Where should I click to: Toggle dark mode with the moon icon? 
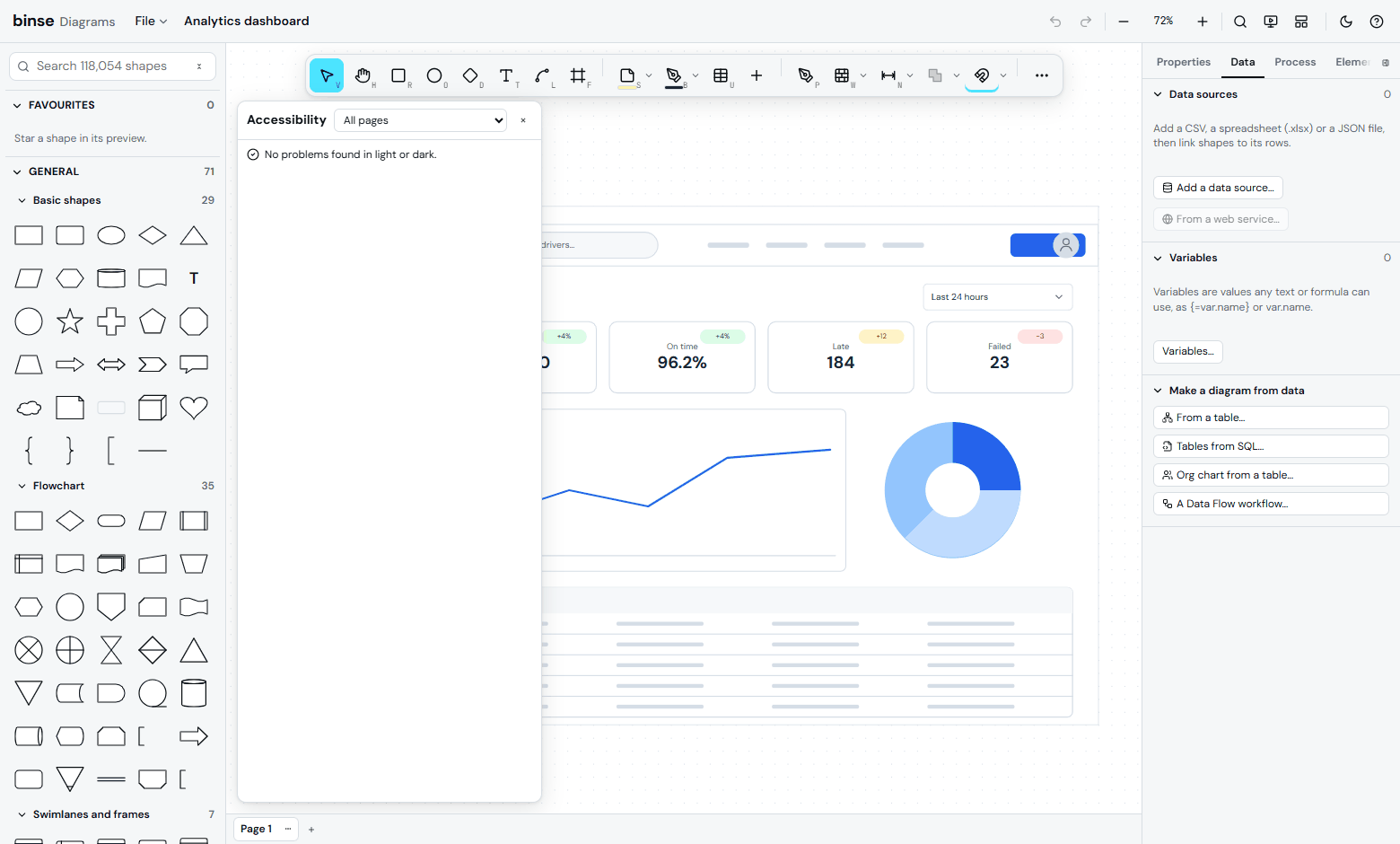pyautogui.click(x=1346, y=22)
